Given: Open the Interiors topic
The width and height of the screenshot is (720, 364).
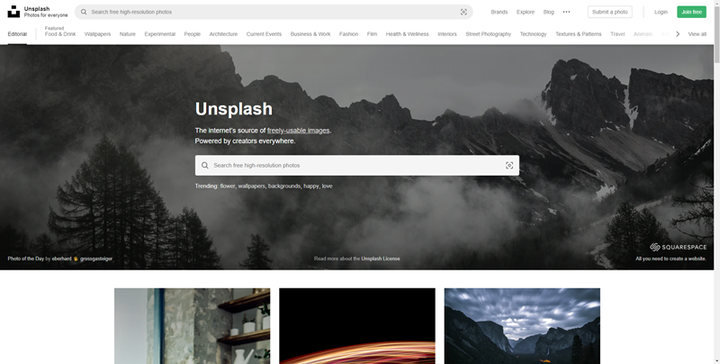Looking at the screenshot, I should tap(447, 34).
